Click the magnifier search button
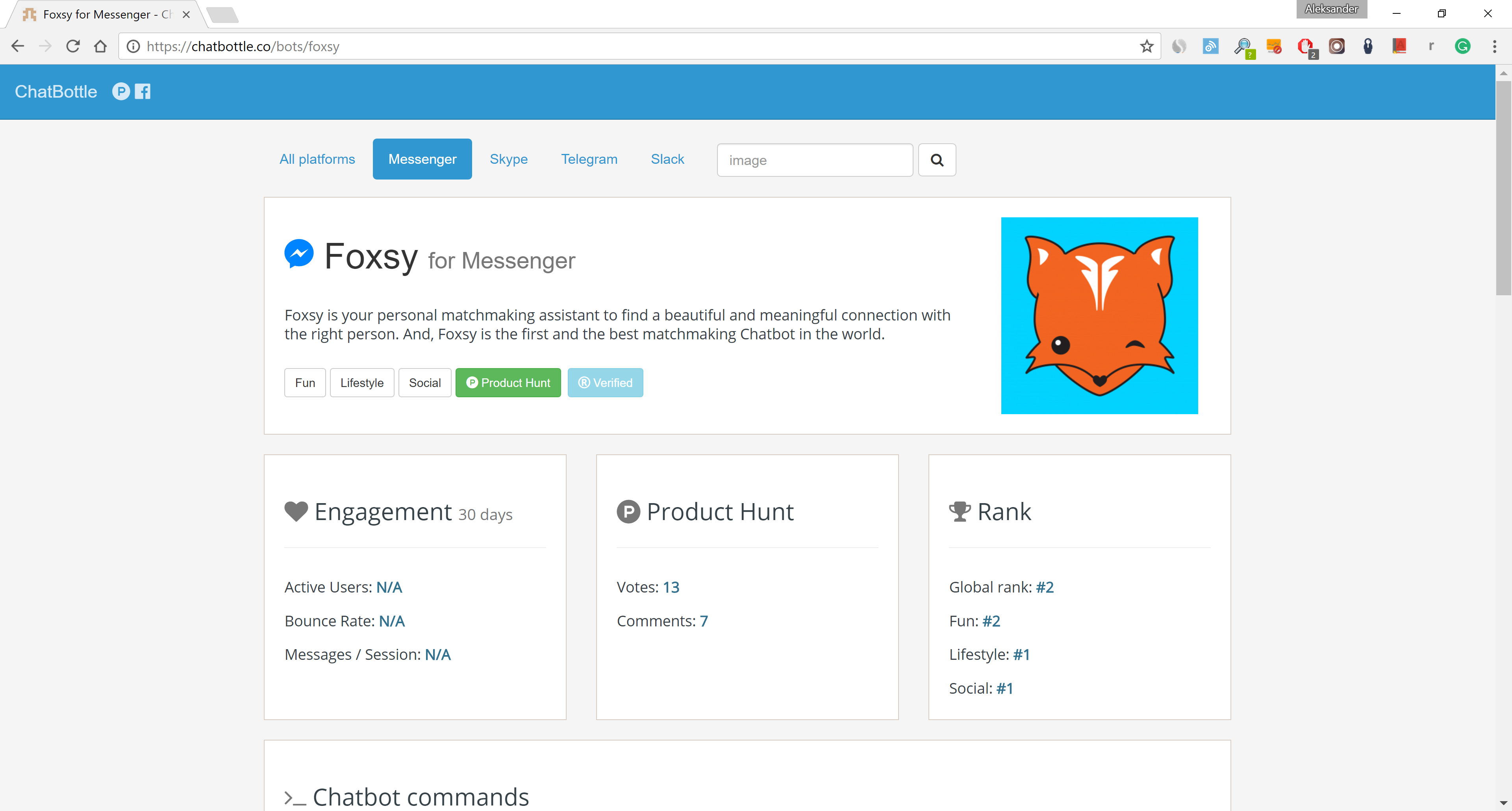This screenshot has width=1512, height=811. click(937, 159)
